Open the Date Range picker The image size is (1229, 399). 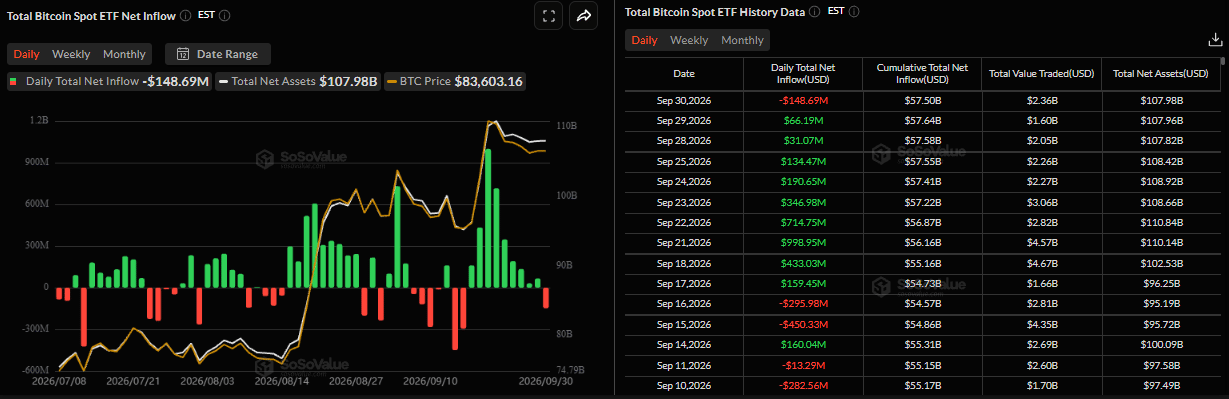[217, 54]
